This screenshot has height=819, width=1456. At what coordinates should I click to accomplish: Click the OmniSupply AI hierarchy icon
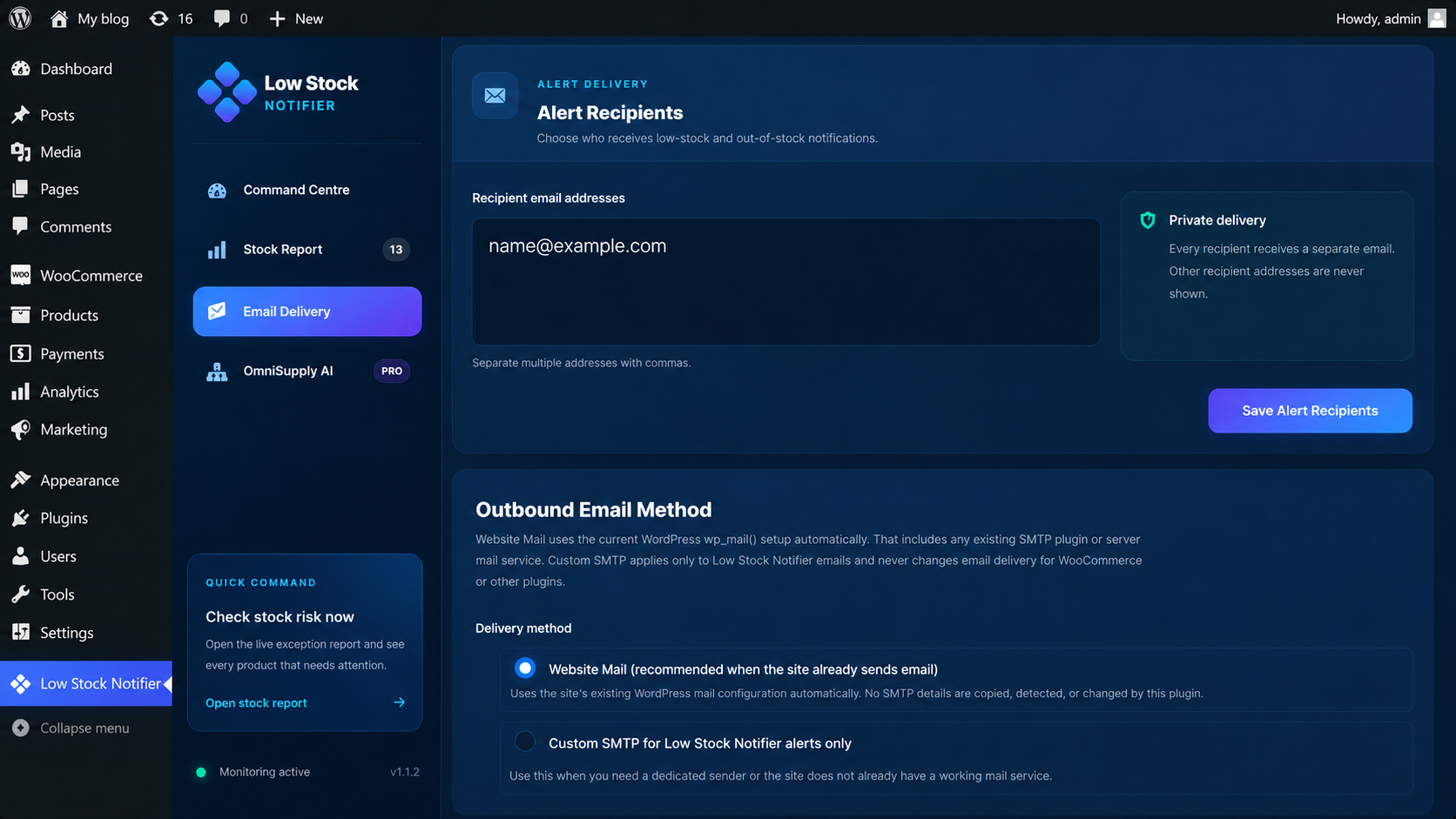click(x=217, y=372)
